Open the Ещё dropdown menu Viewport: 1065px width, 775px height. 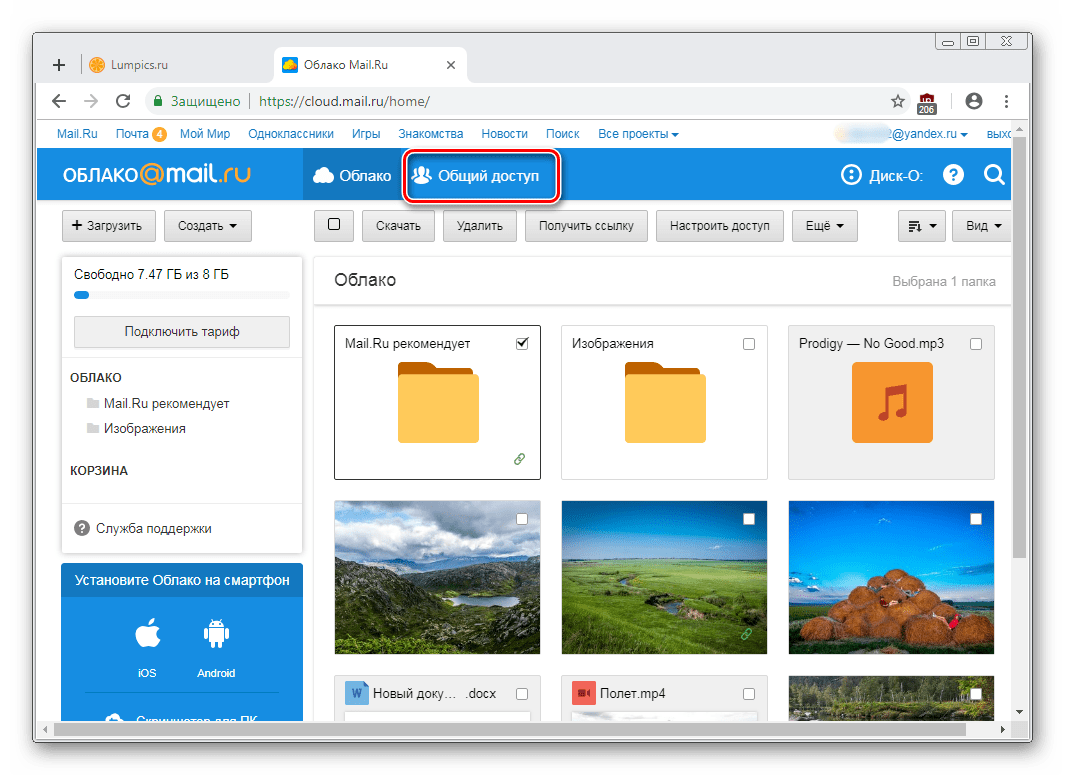pyautogui.click(x=824, y=226)
